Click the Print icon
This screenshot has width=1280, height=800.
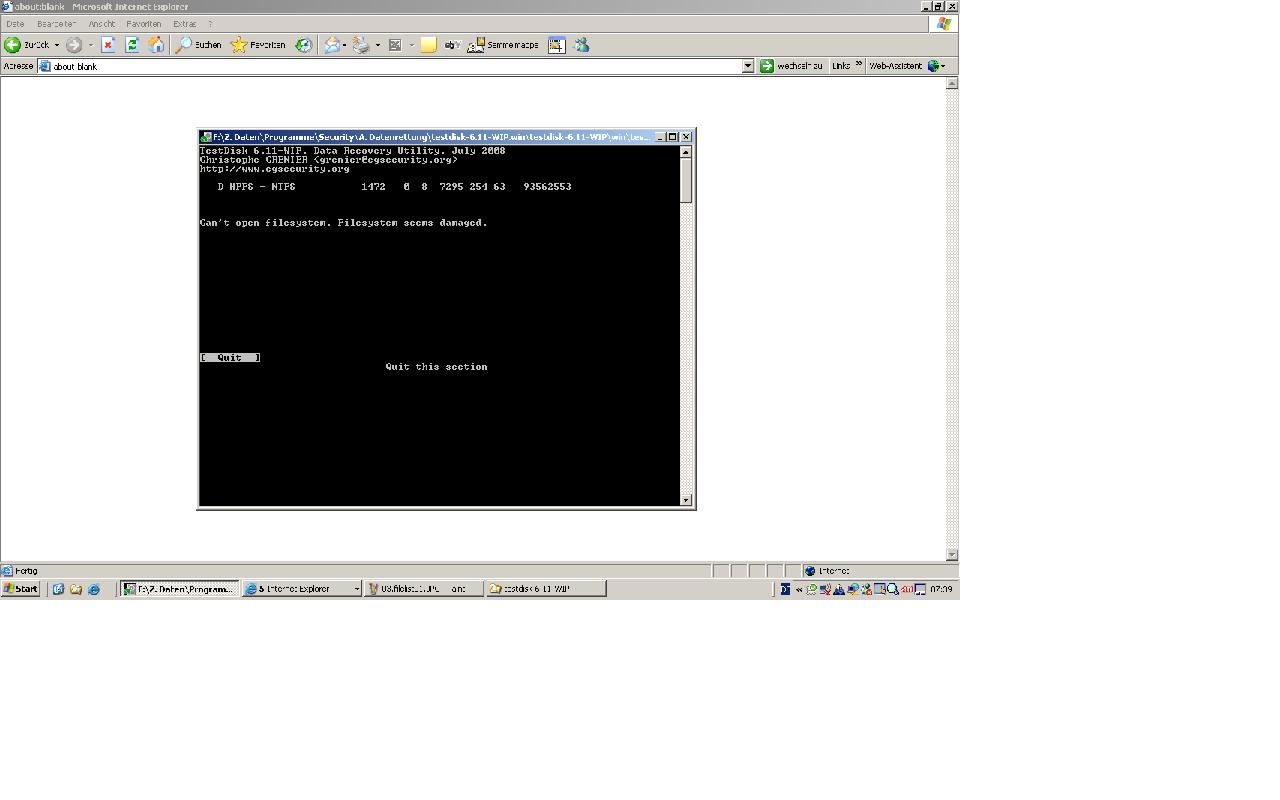pos(361,45)
